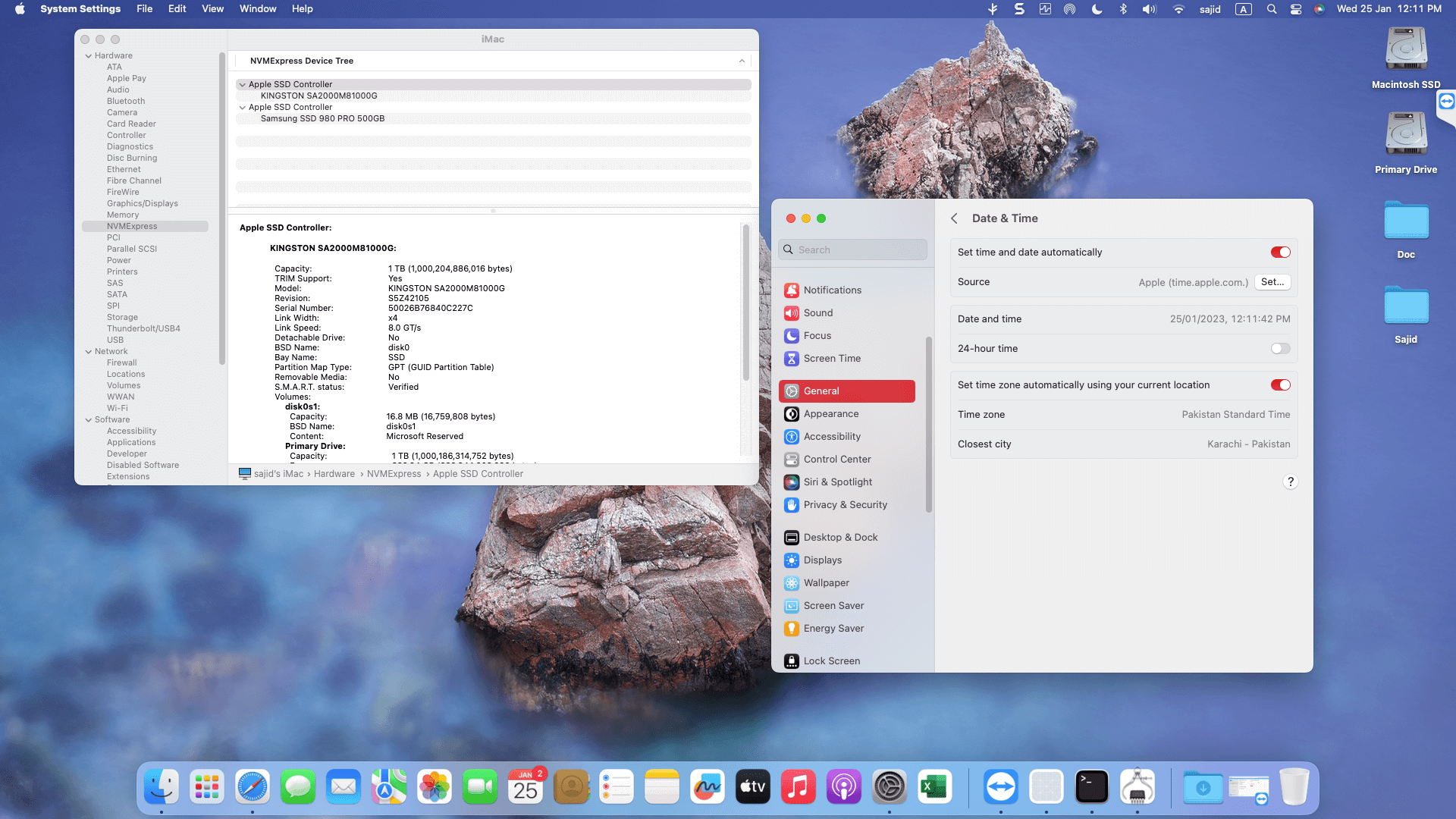The image size is (1456, 819).
Task: Open the Edit menu
Action: click(177, 8)
